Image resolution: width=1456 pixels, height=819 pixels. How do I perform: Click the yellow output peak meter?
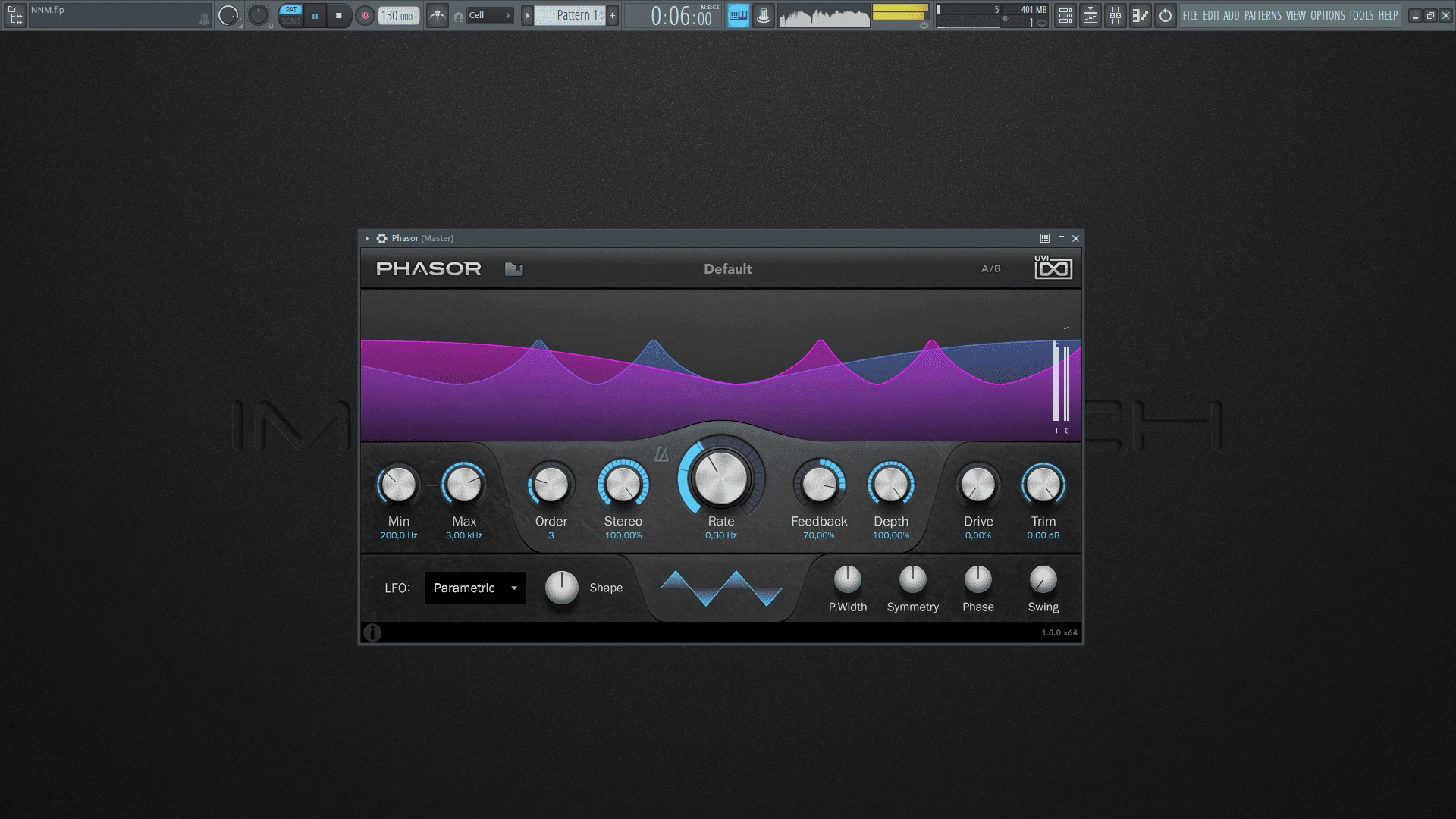(900, 12)
